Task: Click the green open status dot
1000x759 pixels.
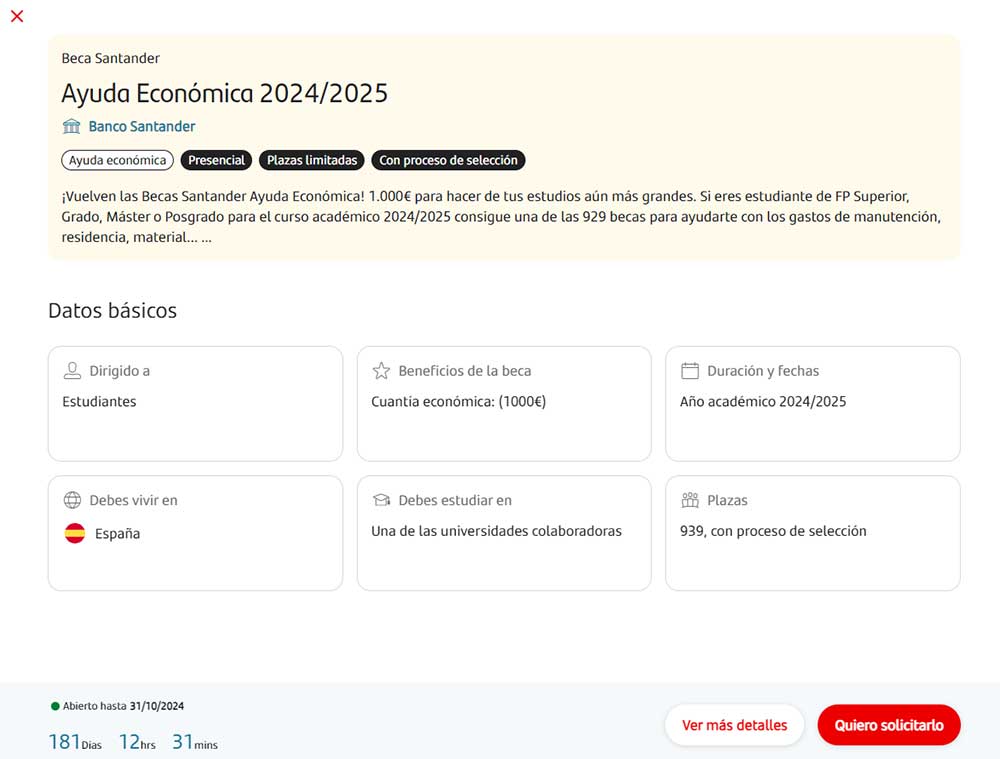Action: pos(55,706)
